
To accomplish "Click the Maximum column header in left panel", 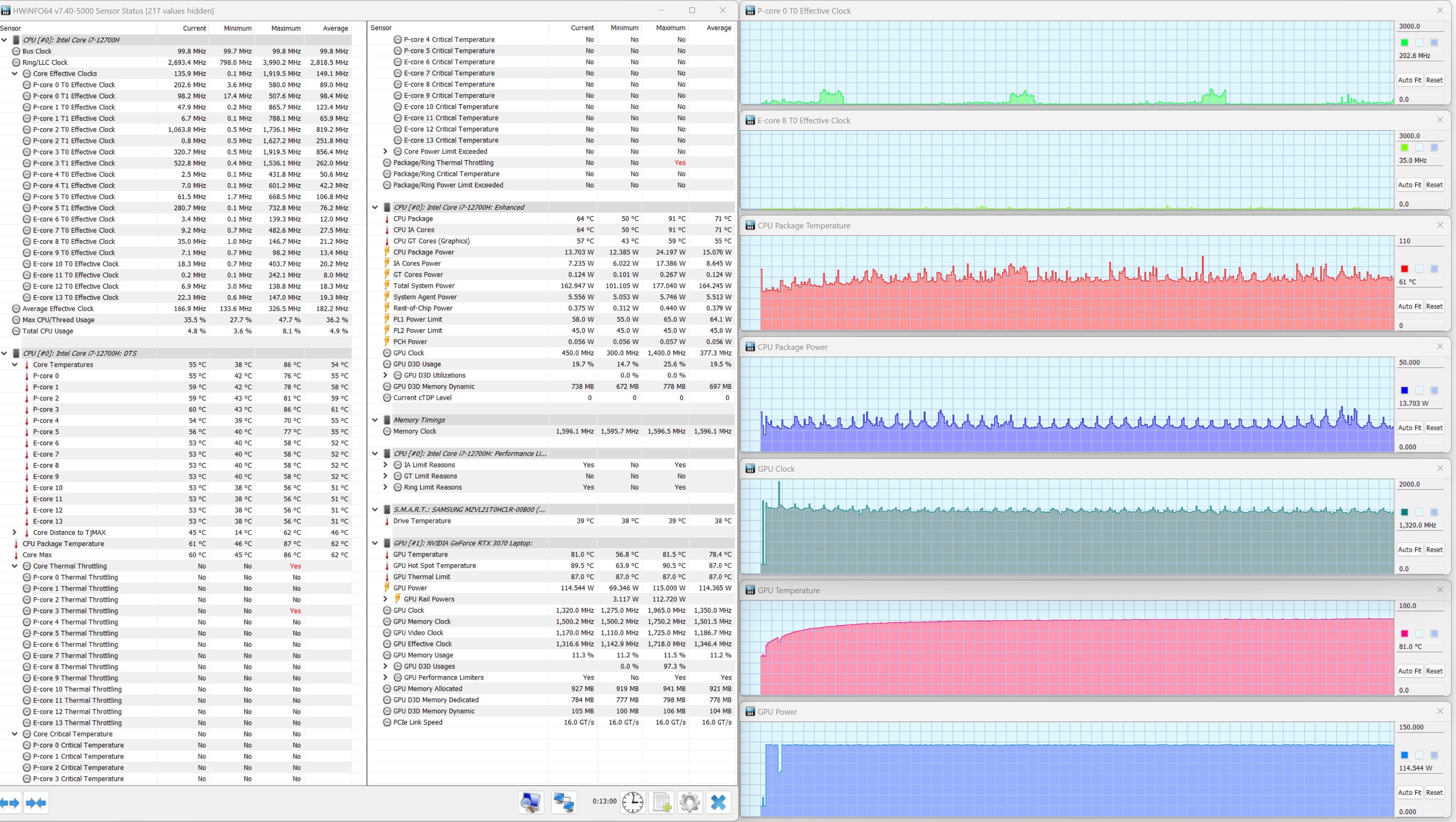I will click(x=285, y=28).
